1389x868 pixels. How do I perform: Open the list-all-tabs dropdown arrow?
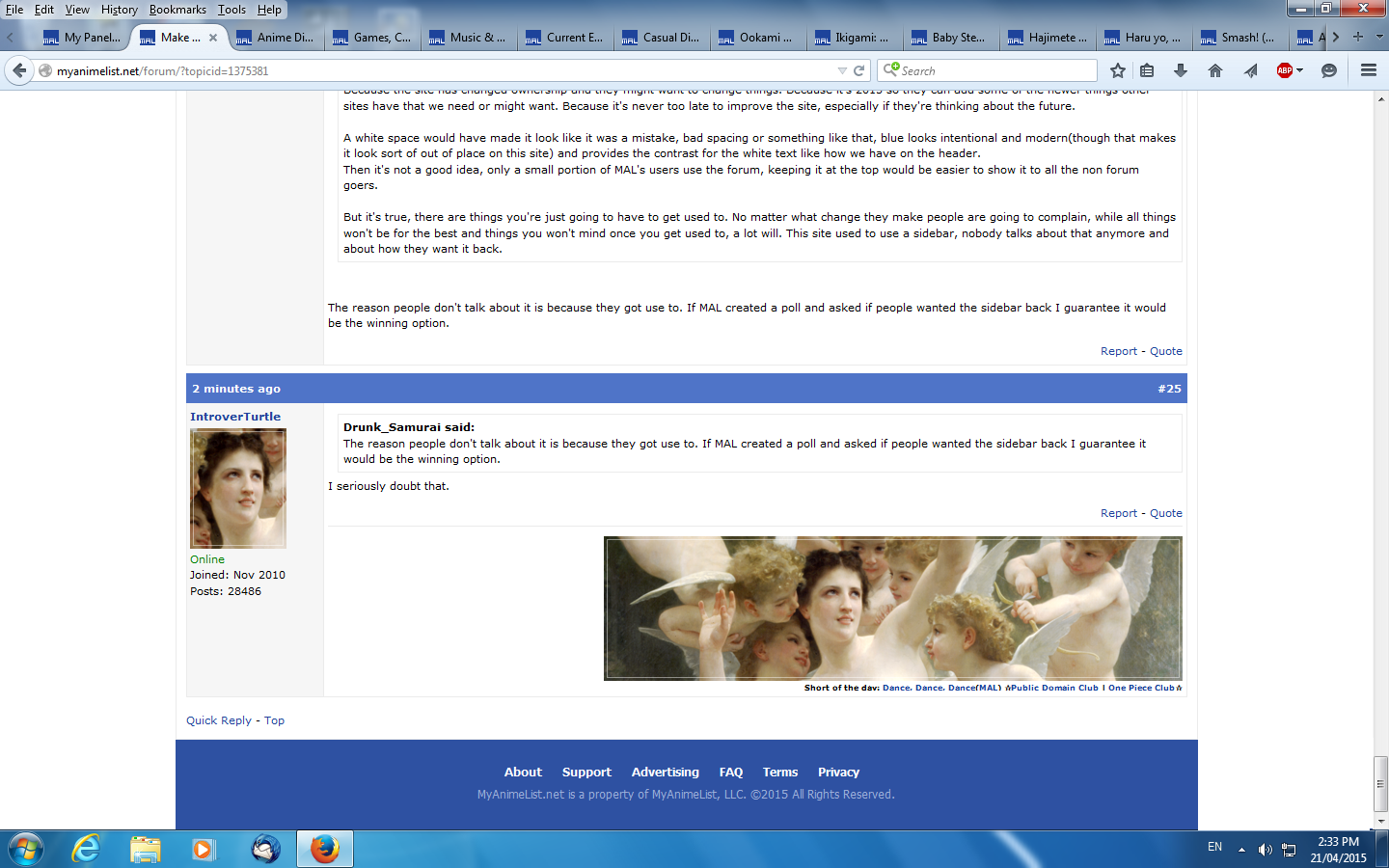pos(1379,37)
